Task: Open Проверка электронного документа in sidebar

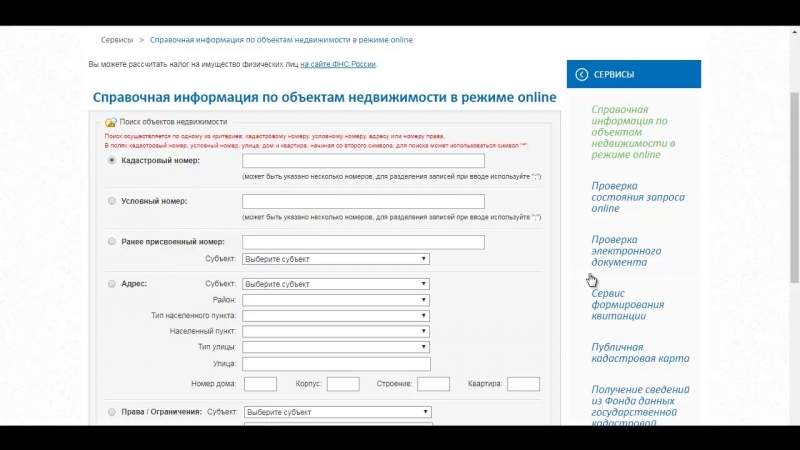Action: [x=626, y=251]
